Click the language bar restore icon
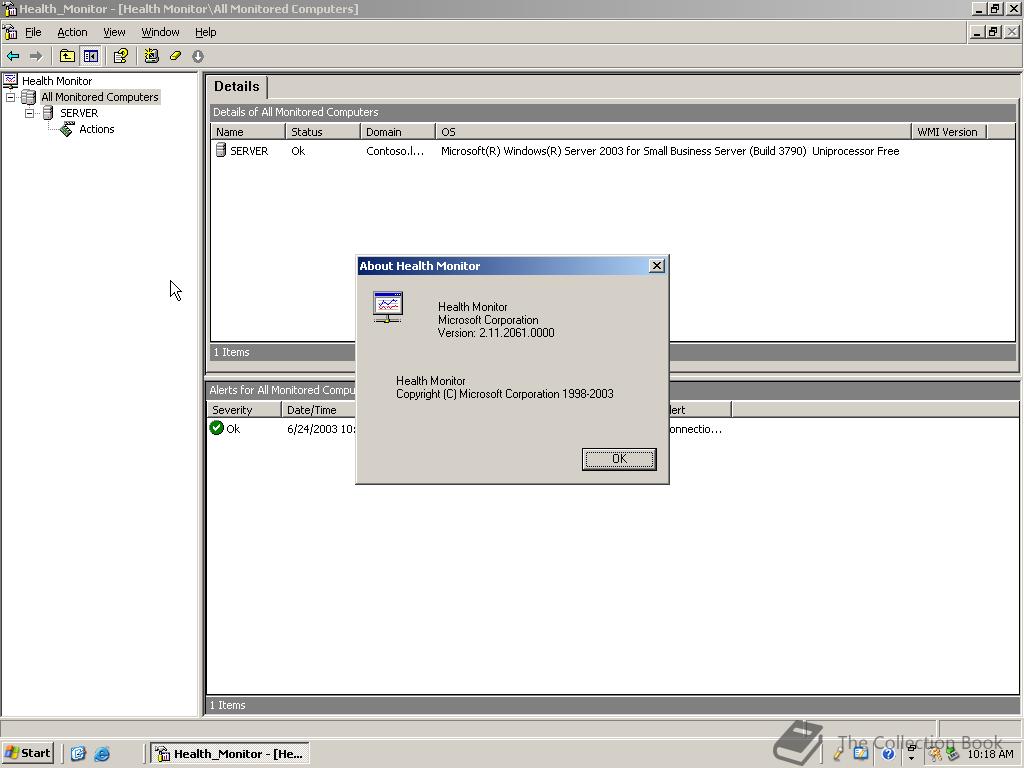The height and width of the screenshot is (768, 1024). [912, 748]
